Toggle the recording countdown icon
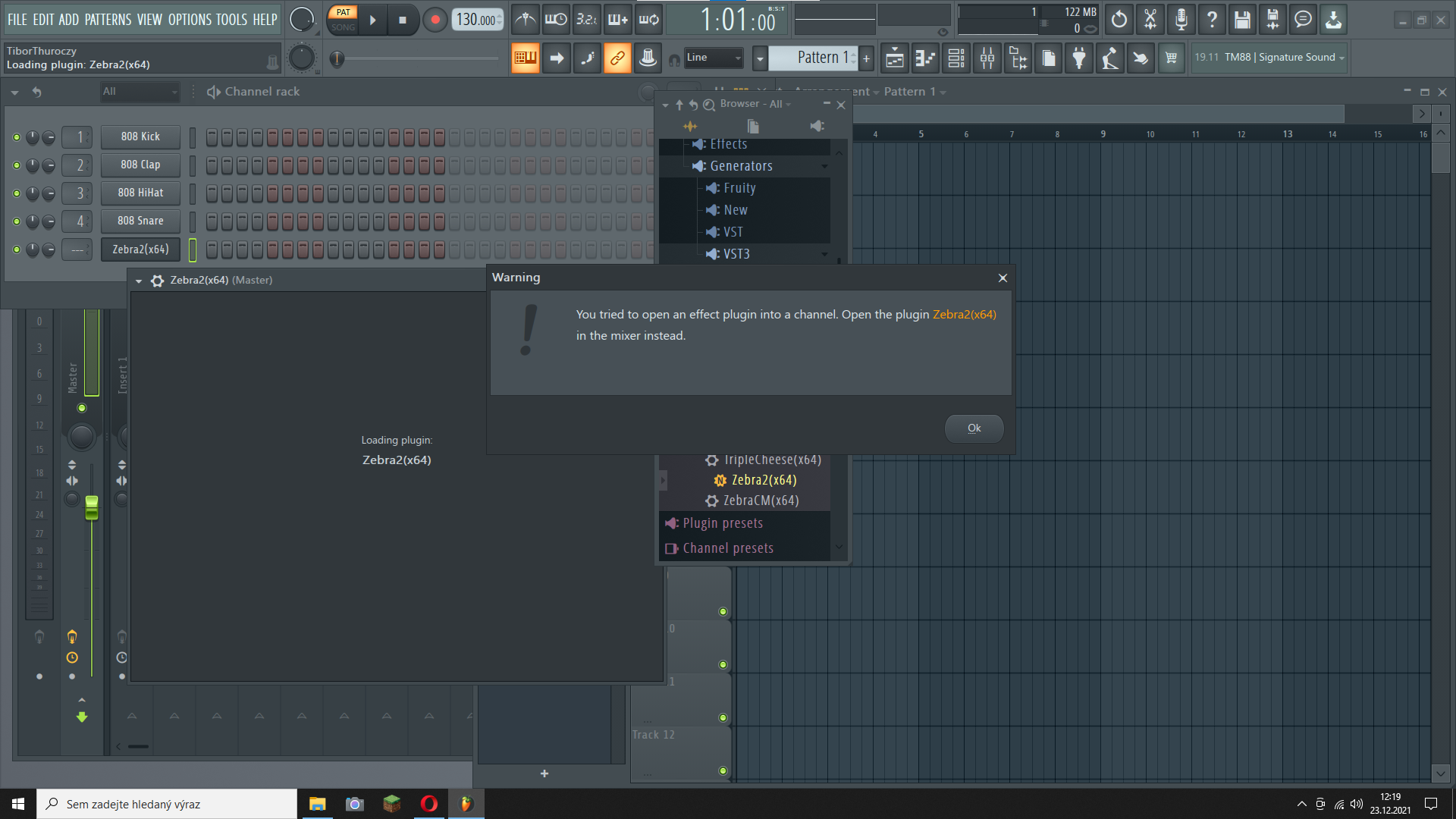Image resolution: width=1456 pixels, height=819 pixels. coord(587,20)
